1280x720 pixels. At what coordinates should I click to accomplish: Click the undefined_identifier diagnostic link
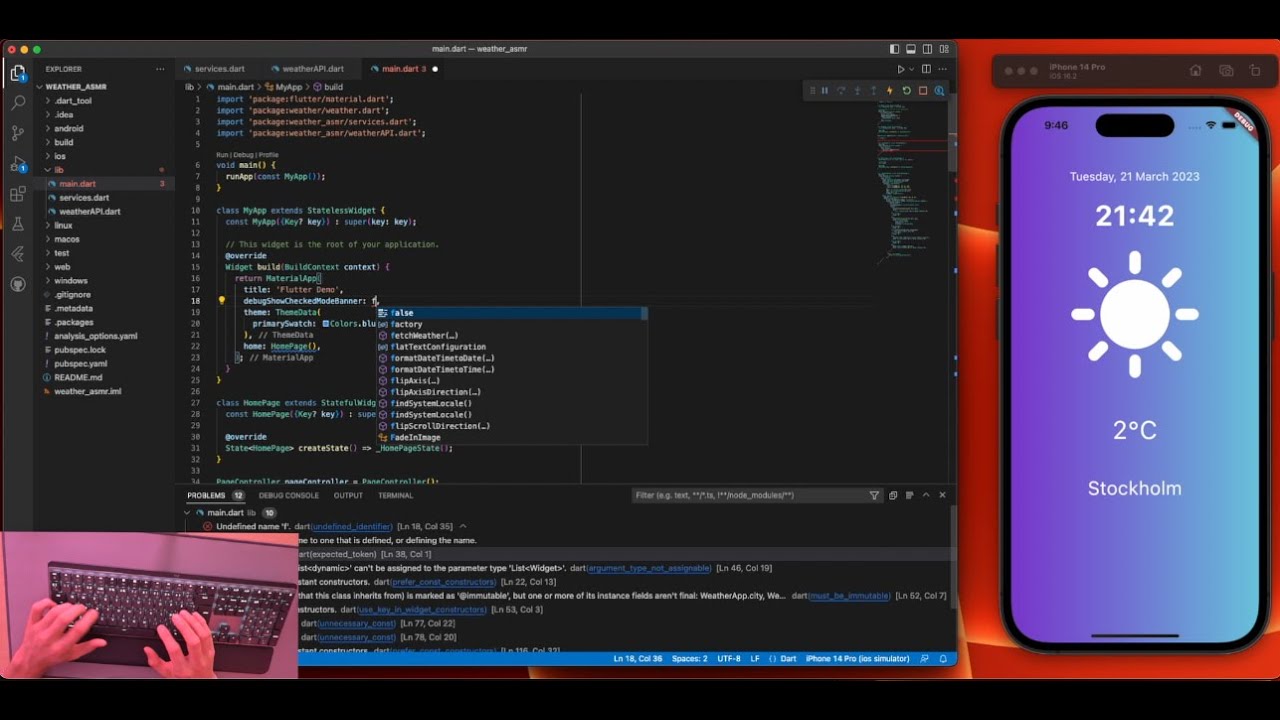point(351,527)
